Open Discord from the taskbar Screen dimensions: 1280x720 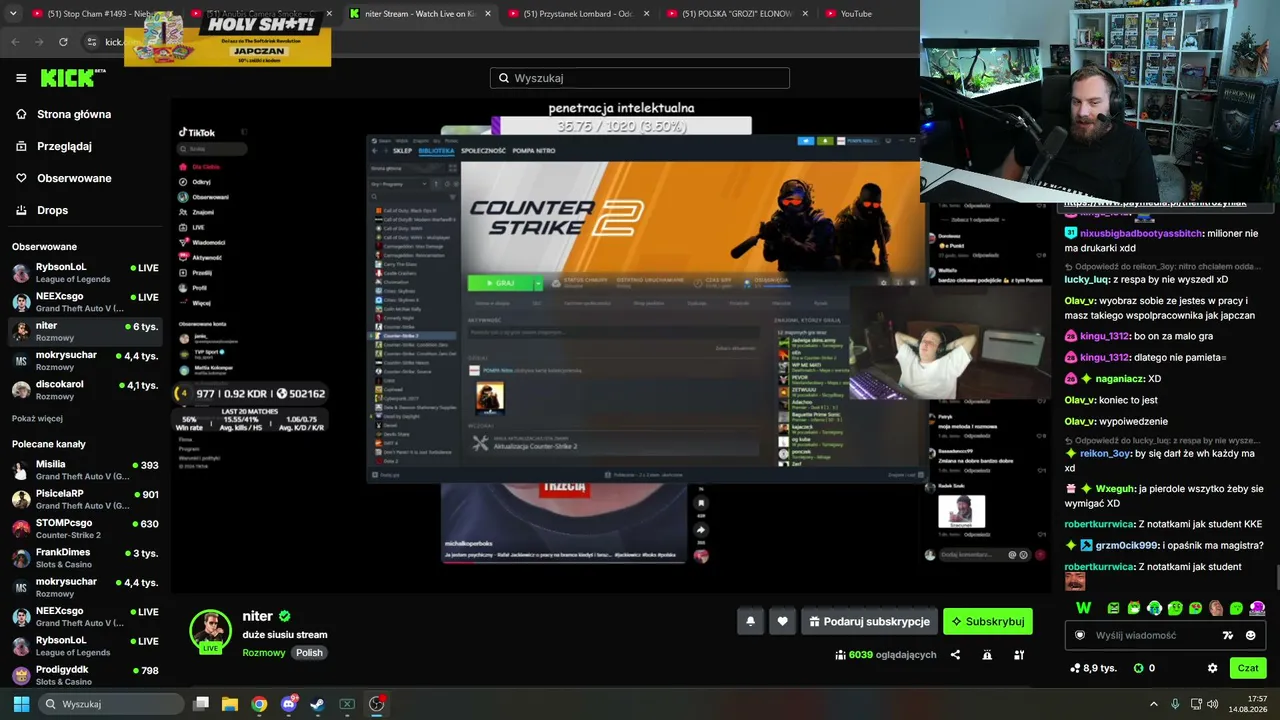pos(288,704)
